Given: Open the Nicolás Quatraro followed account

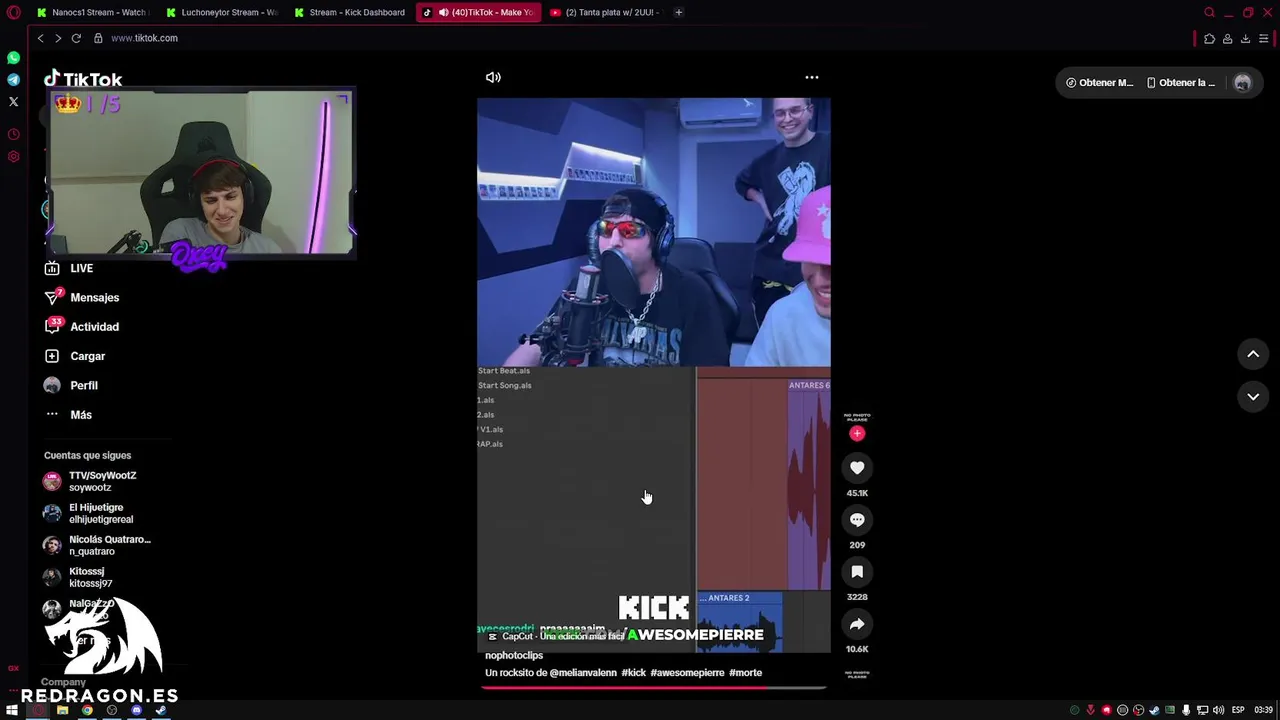Looking at the screenshot, I should pyautogui.click(x=98, y=545).
